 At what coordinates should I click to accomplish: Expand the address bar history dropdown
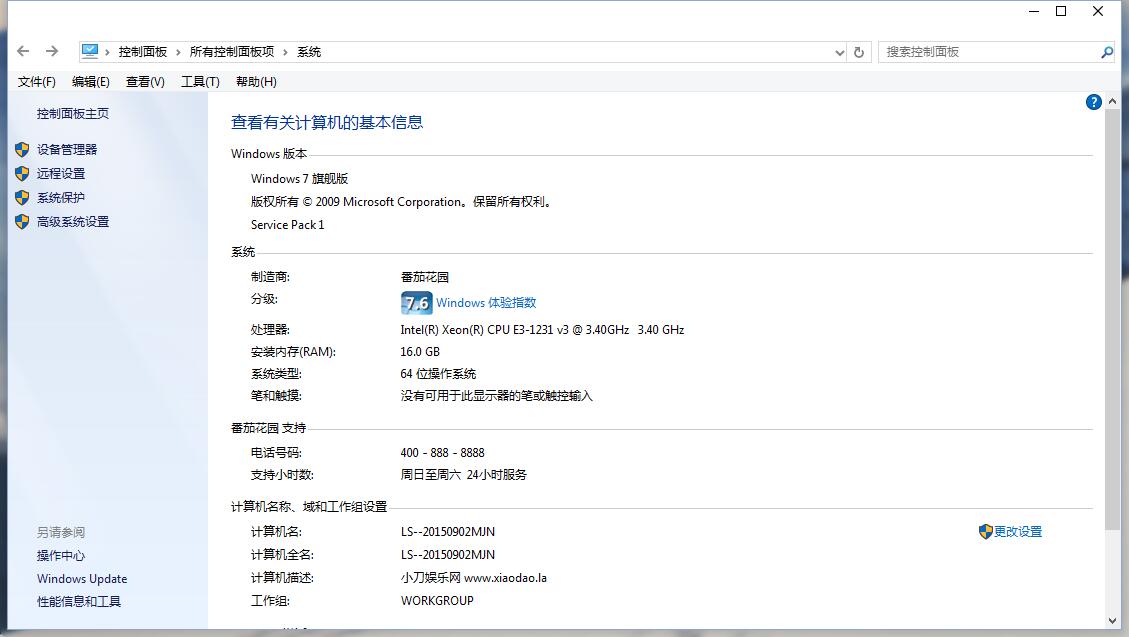839,52
